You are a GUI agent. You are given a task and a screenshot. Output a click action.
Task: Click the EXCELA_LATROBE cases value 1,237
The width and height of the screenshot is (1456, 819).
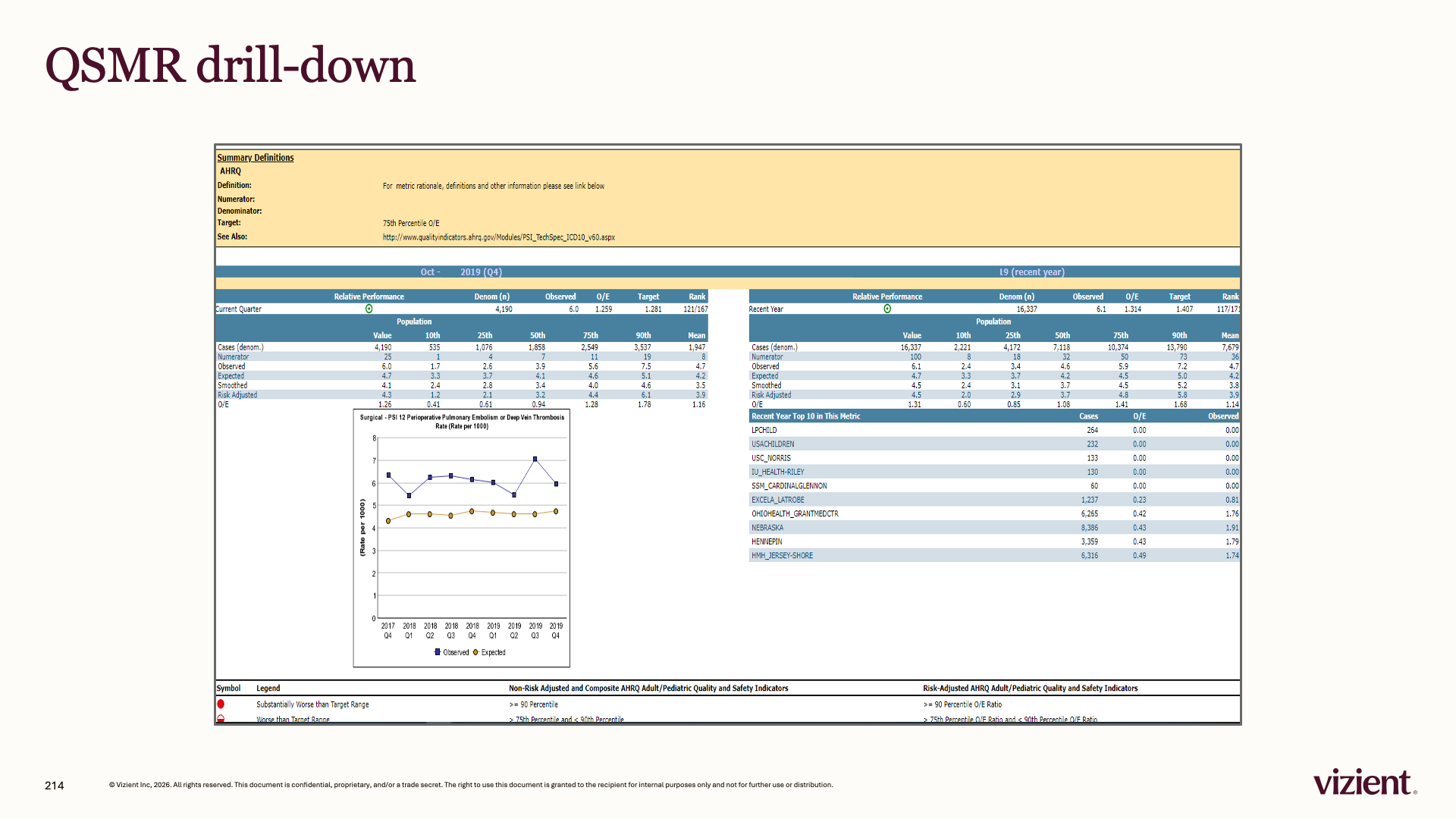[x=1089, y=500]
